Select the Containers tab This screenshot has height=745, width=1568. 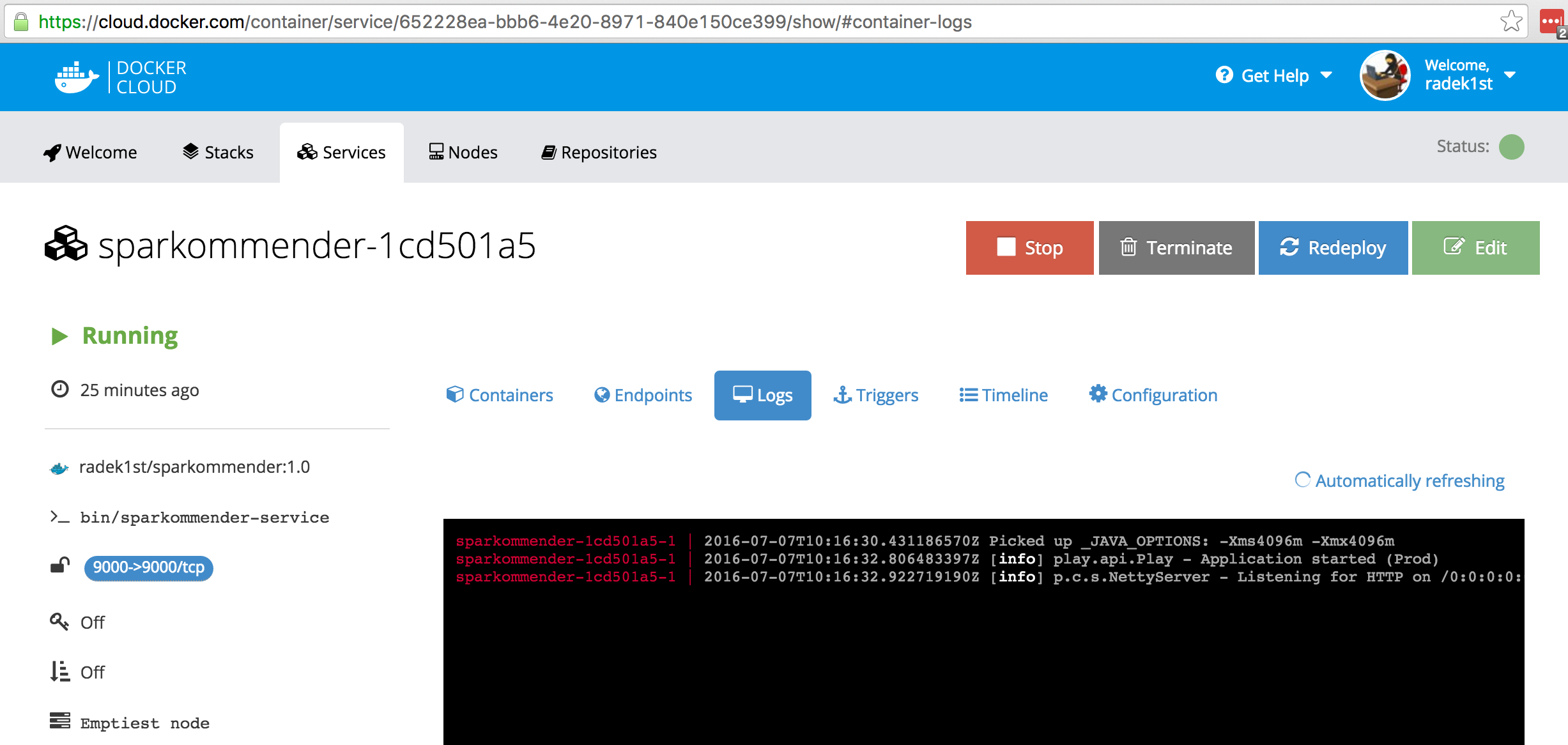[x=500, y=396]
